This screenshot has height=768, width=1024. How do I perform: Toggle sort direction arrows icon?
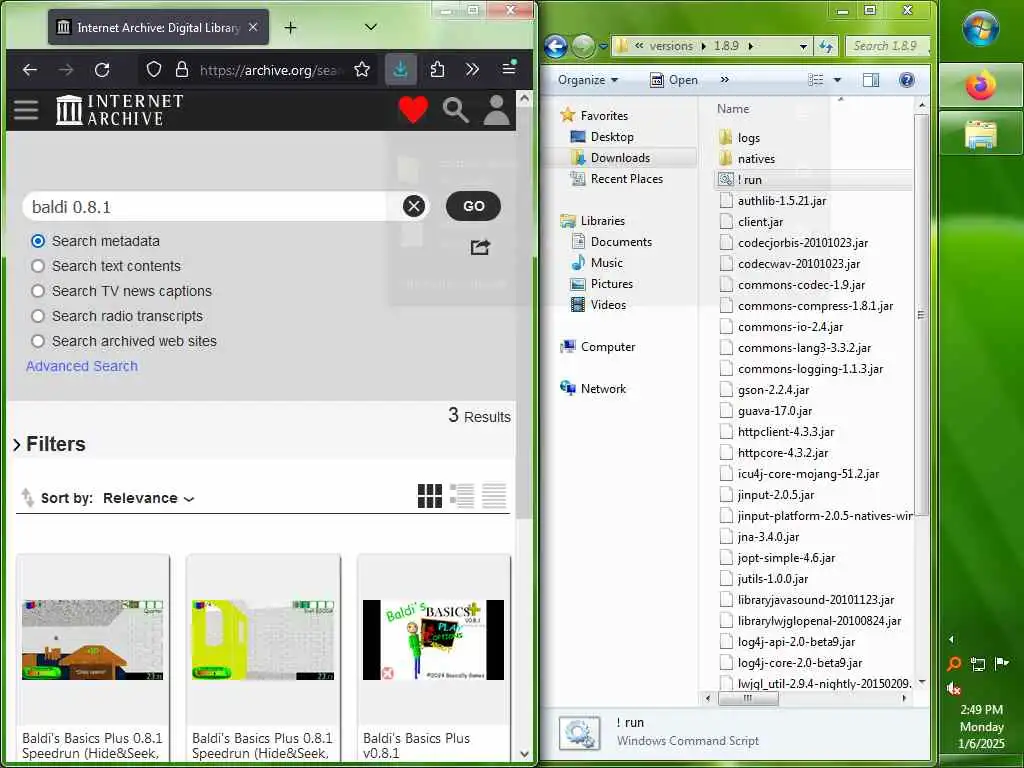[27, 498]
